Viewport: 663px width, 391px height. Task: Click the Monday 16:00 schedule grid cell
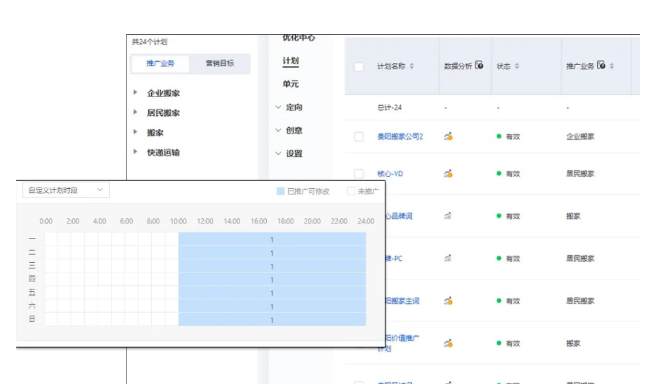pos(266,239)
